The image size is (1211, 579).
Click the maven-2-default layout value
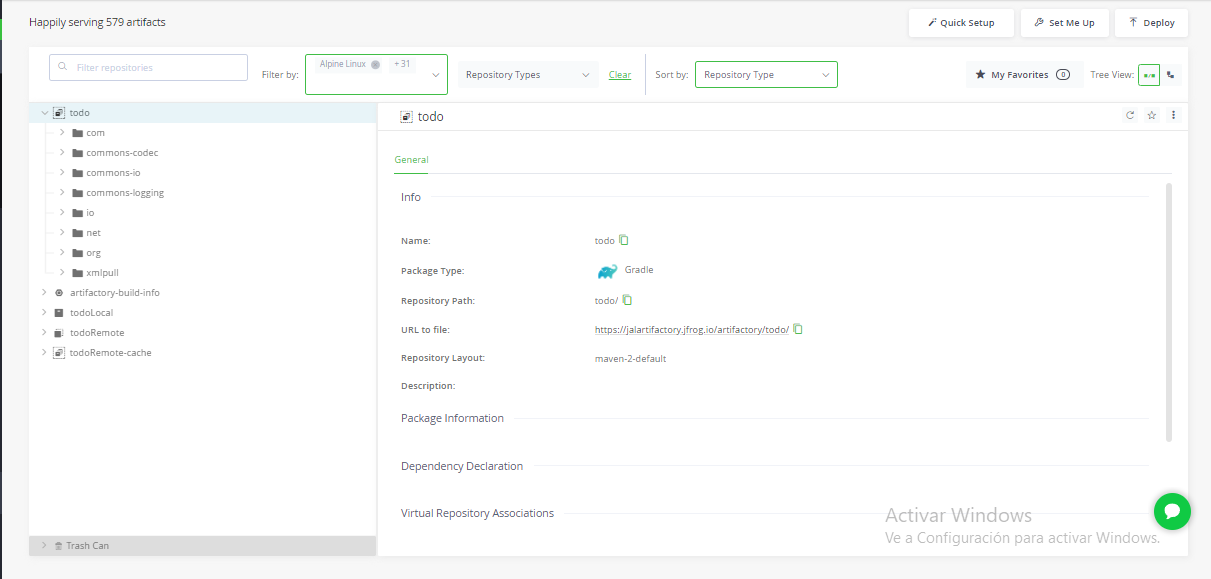click(630, 358)
